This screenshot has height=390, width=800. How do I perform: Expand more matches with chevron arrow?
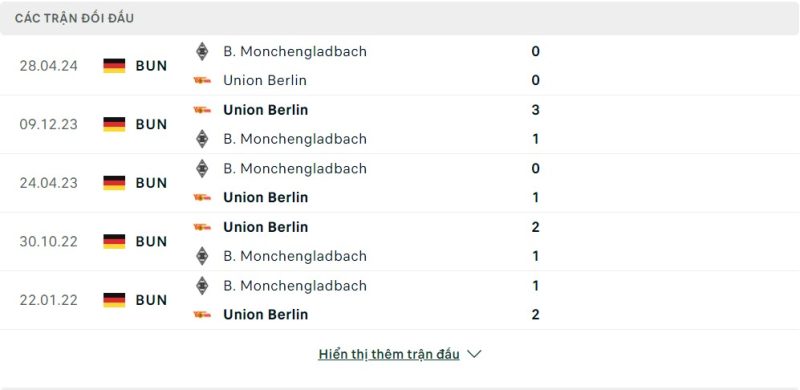[474, 354]
